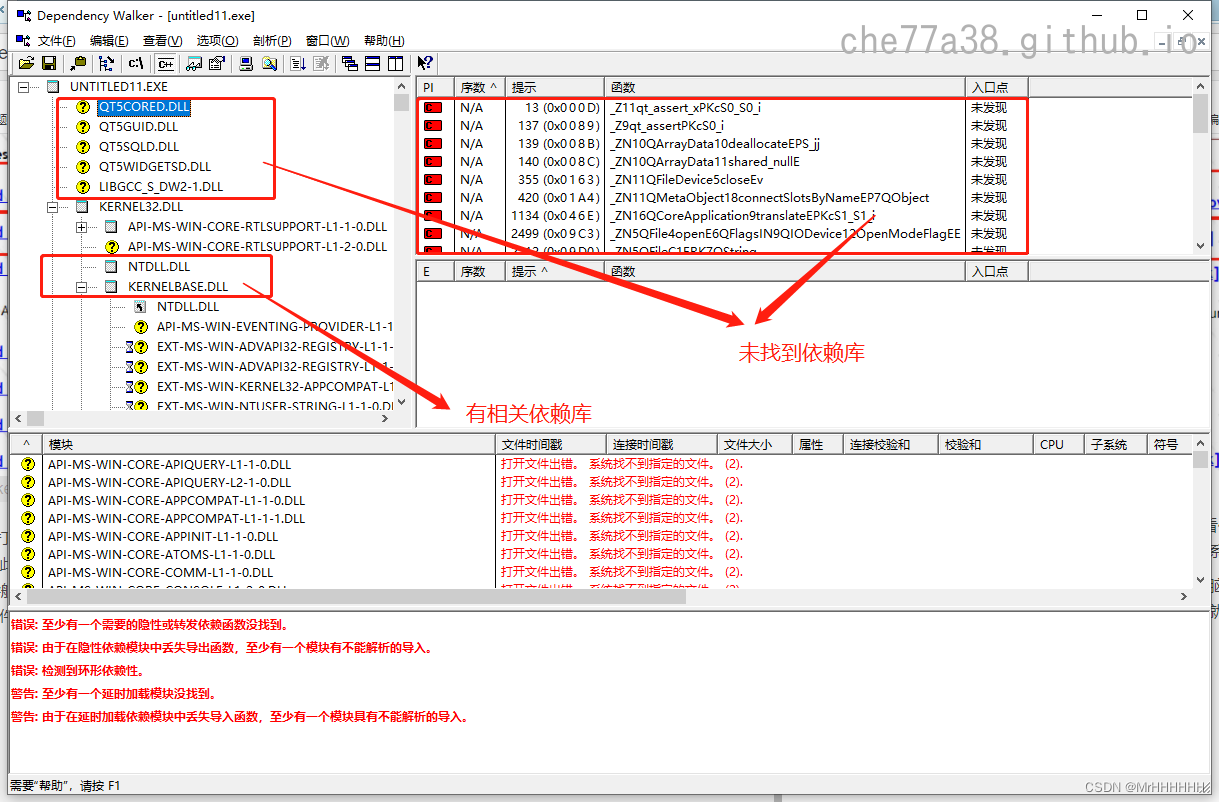Click the external viewer (glasses) toolbar icon
Viewport: 1219px width, 802px height.
pyautogui.click(x=194, y=63)
